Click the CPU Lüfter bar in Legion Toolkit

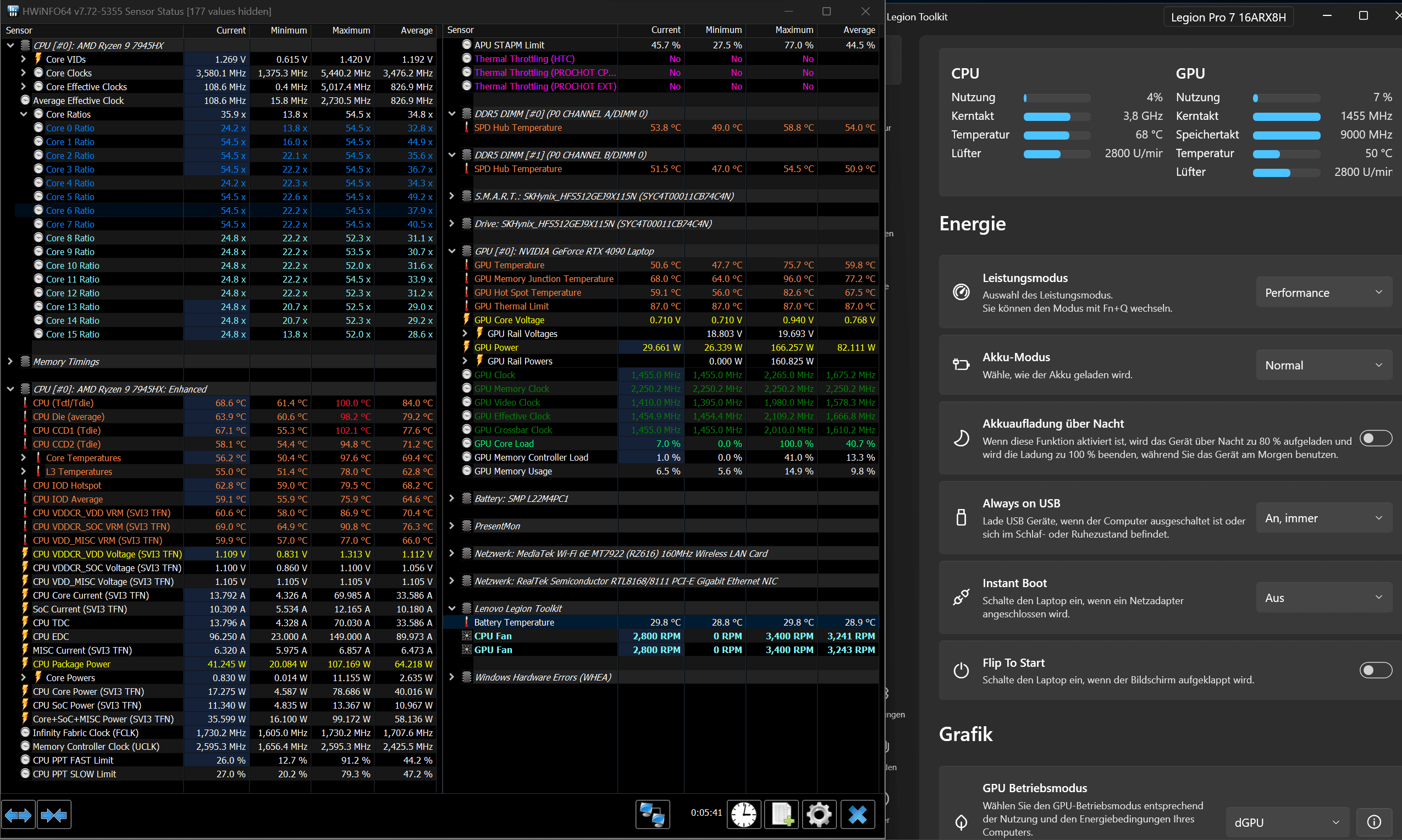tap(1056, 154)
